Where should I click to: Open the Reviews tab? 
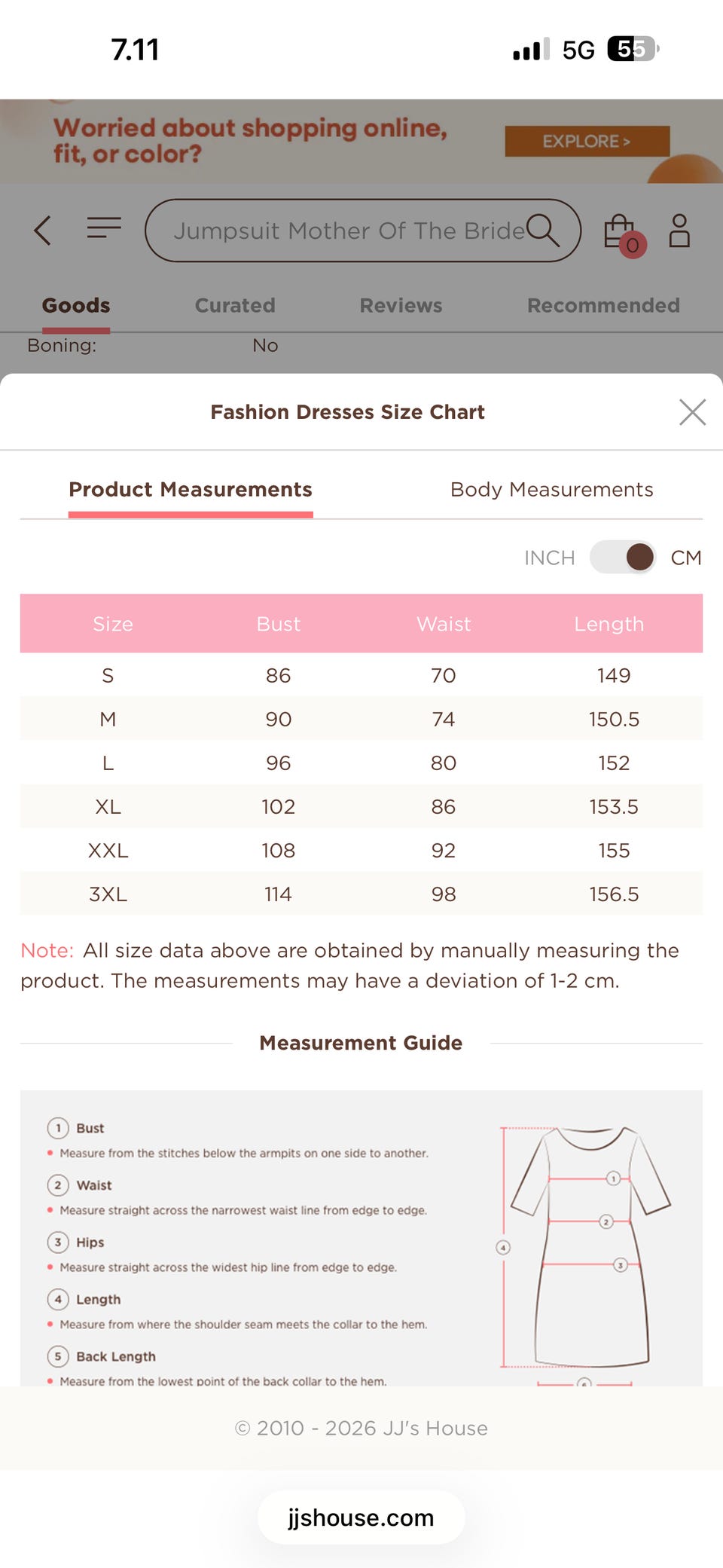[401, 305]
